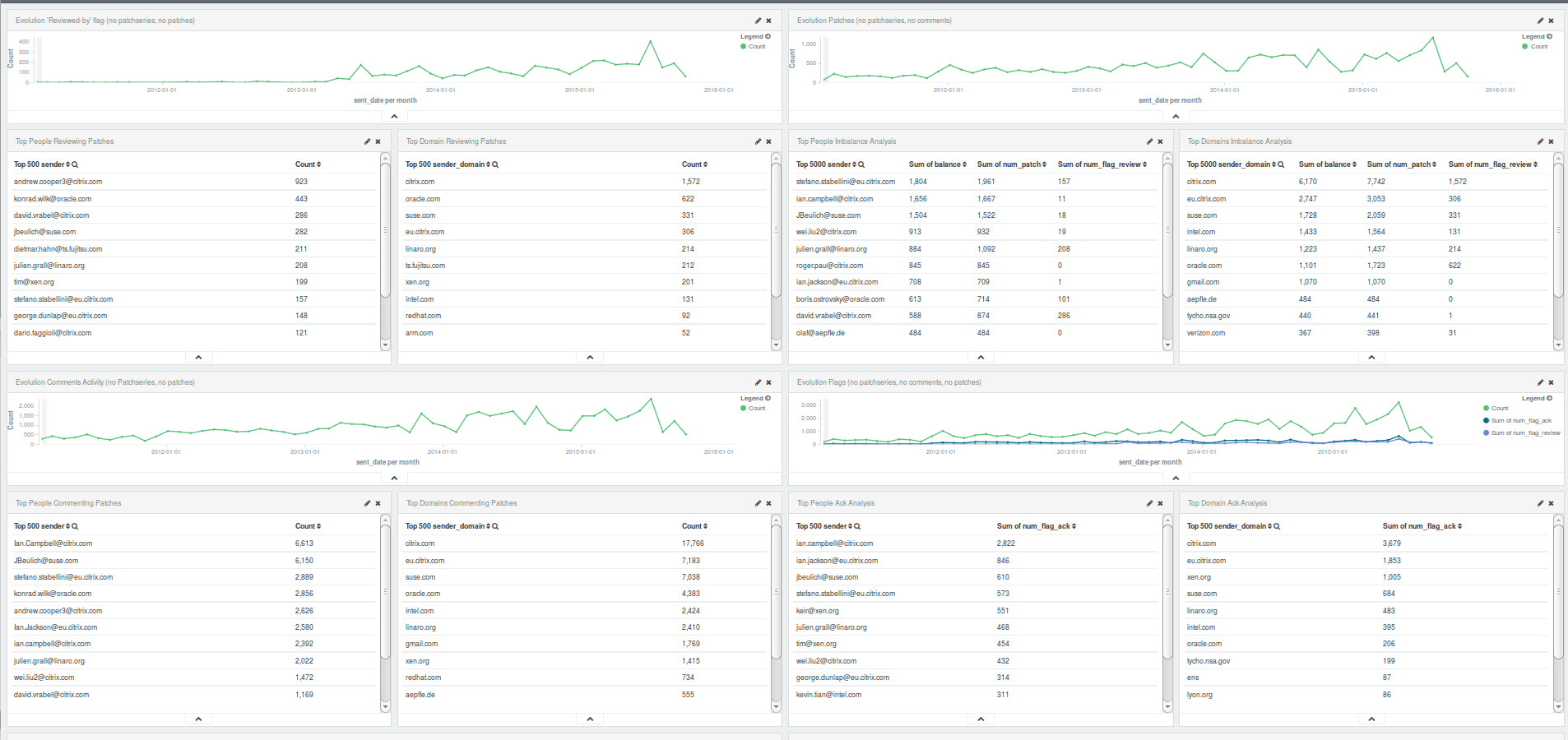The width and height of the screenshot is (1568, 740).
Task: Toggle the Legend on Evolution Flags chart
Action: [x=1536, y=399]
